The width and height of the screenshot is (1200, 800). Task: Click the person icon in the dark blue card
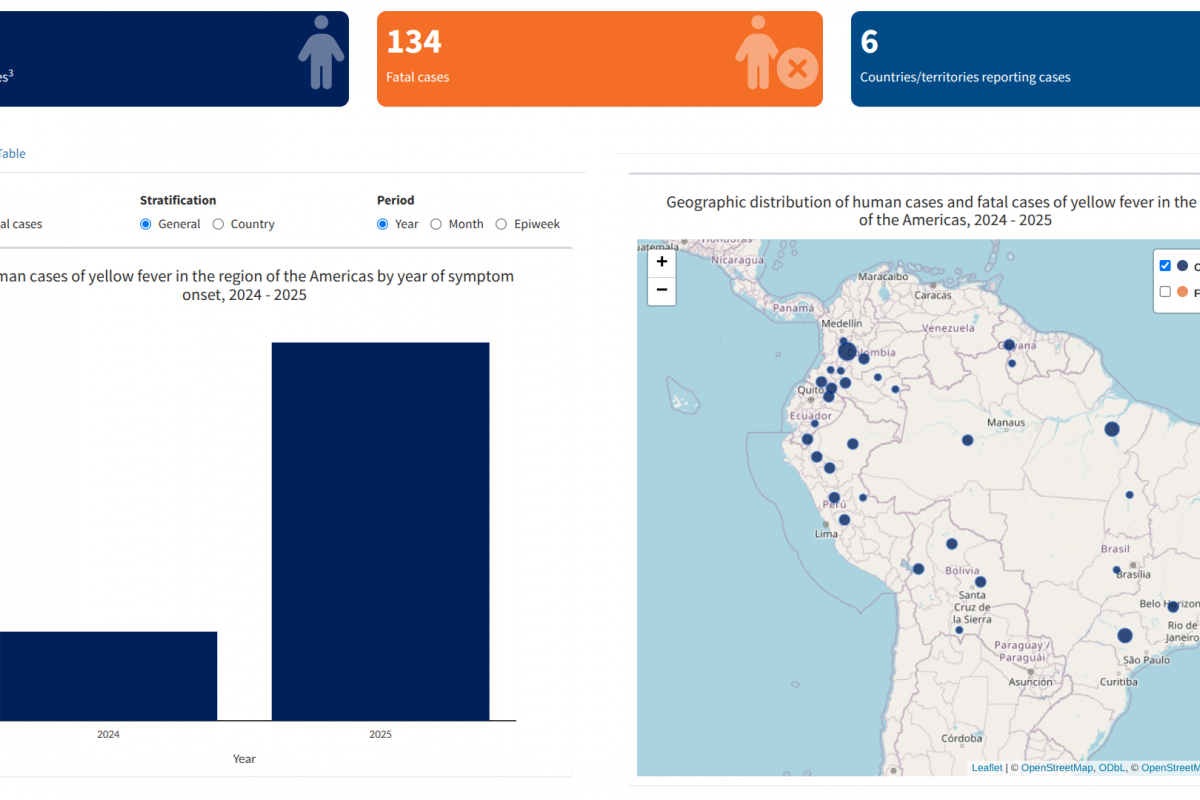tap(320, 53)
